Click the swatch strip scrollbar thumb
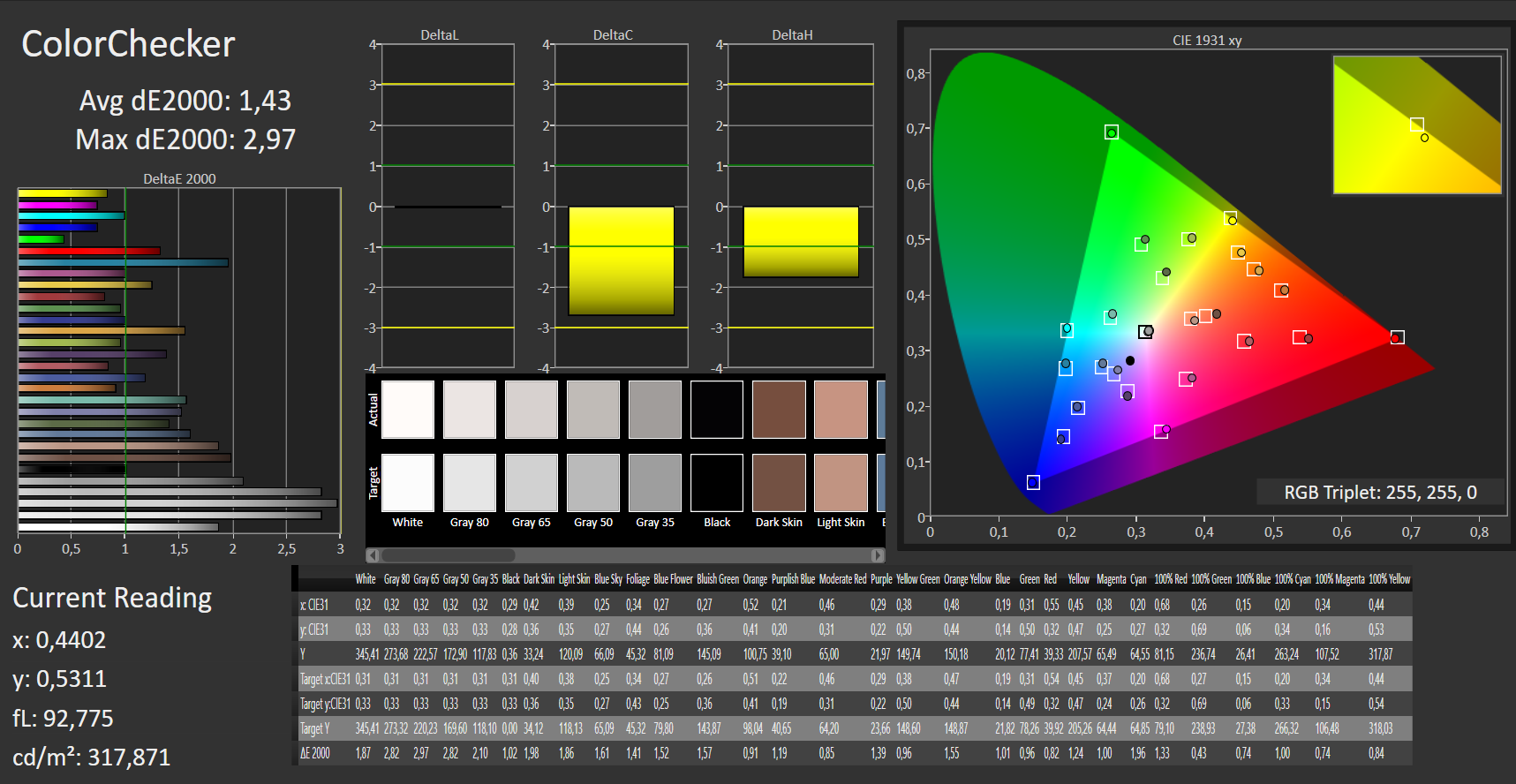 [x=448, y=555]
